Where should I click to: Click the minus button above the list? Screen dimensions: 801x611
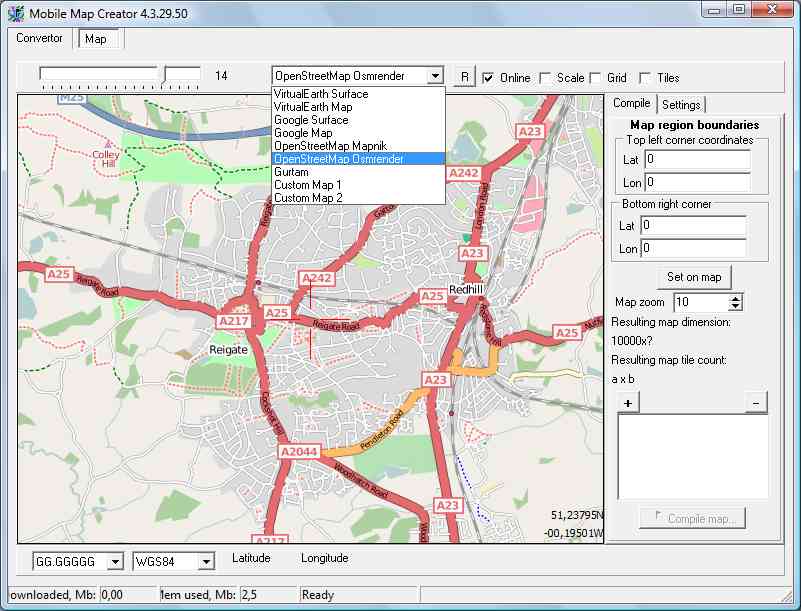coord(757,402)
